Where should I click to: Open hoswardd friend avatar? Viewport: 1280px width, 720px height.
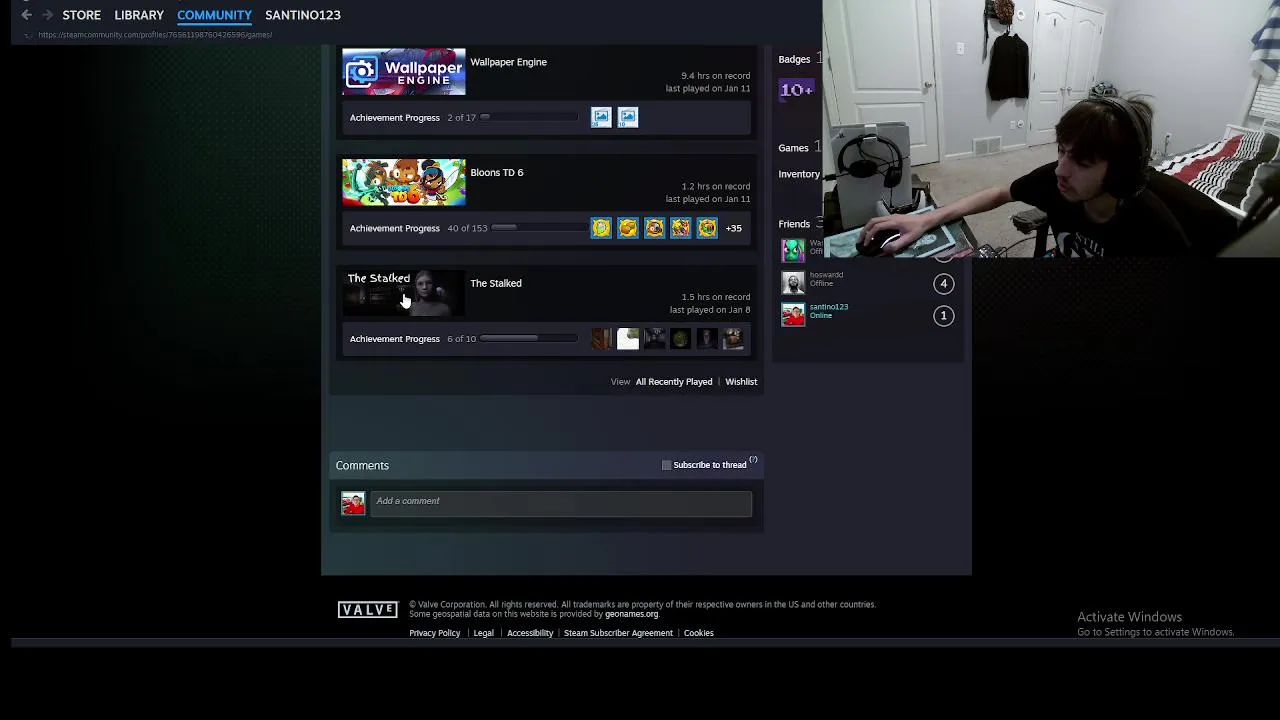tap(793, 283)
